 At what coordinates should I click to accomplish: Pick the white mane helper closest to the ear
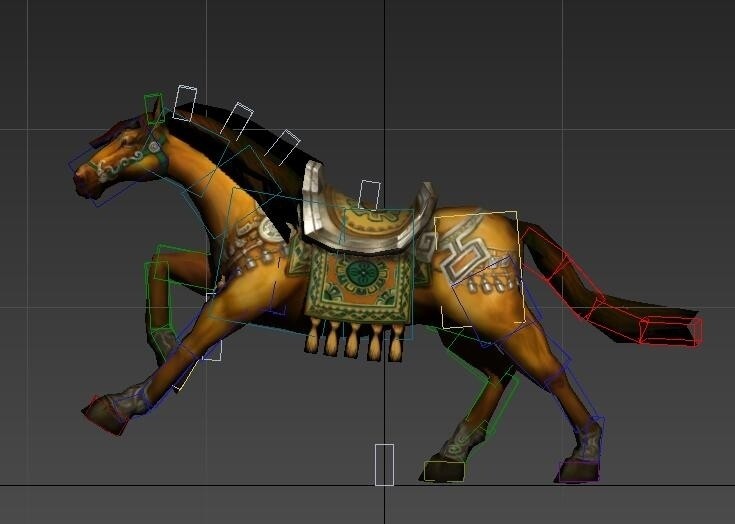click(185, 103)
